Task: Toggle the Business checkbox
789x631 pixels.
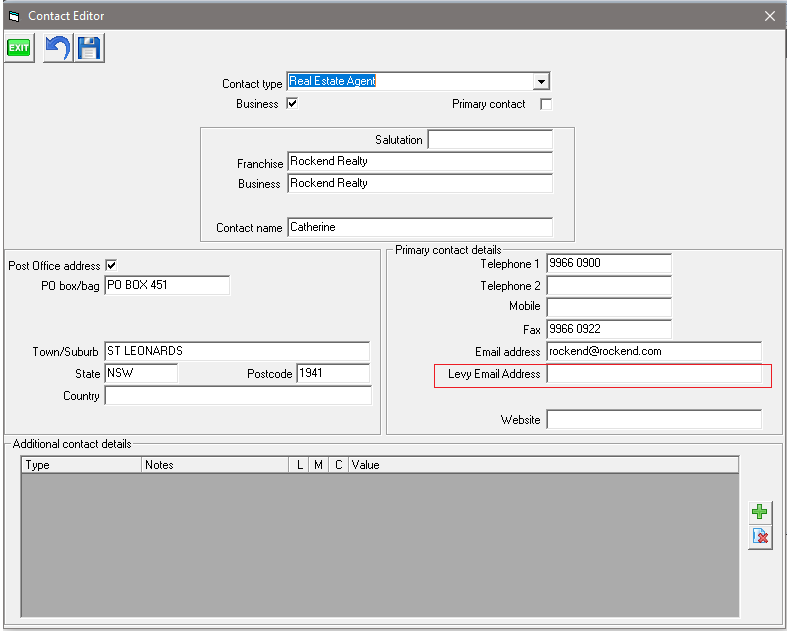Action: pyautogui.click(x=292, y=103)
